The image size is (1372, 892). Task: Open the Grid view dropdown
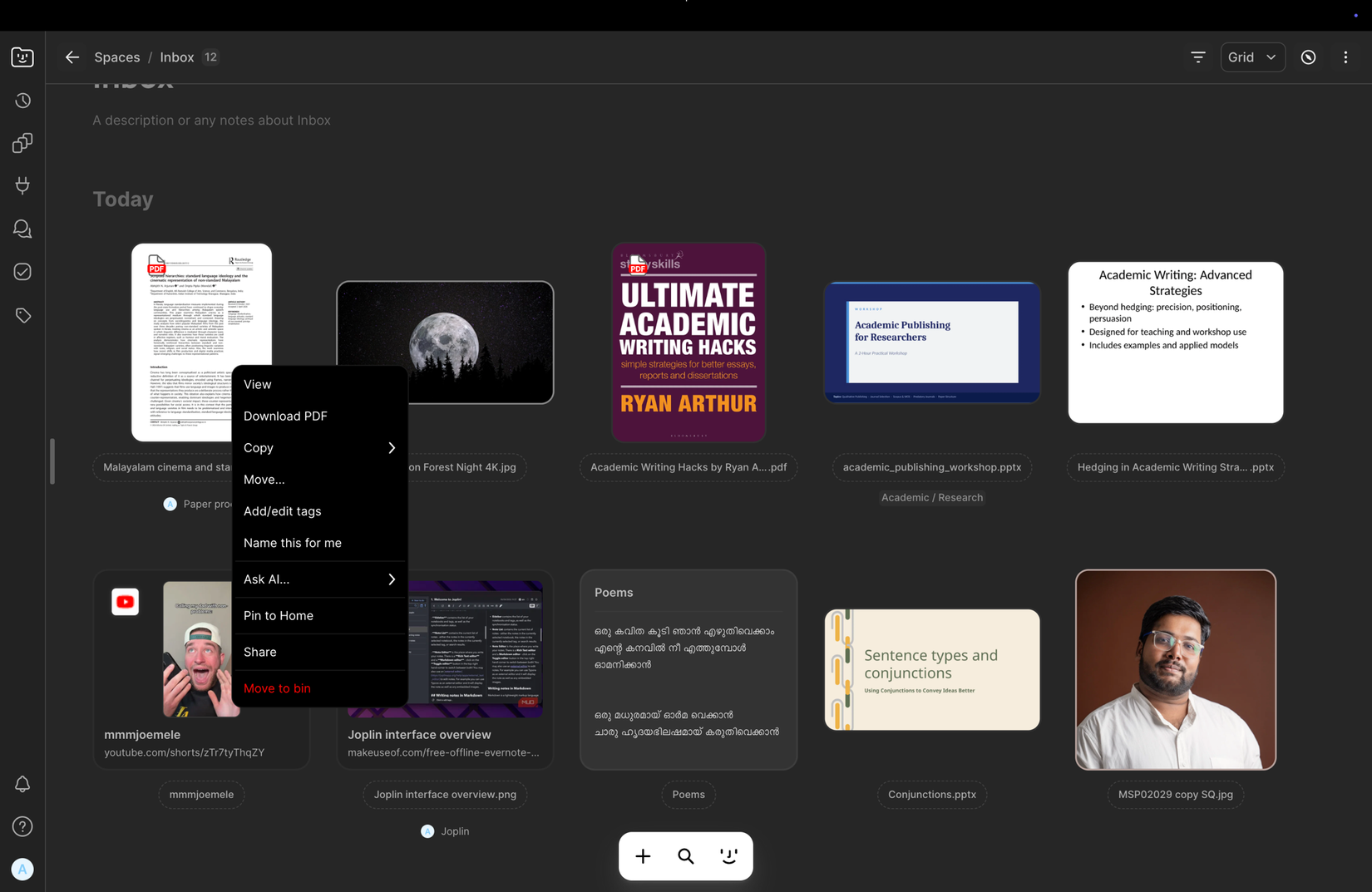(1252, 57)
